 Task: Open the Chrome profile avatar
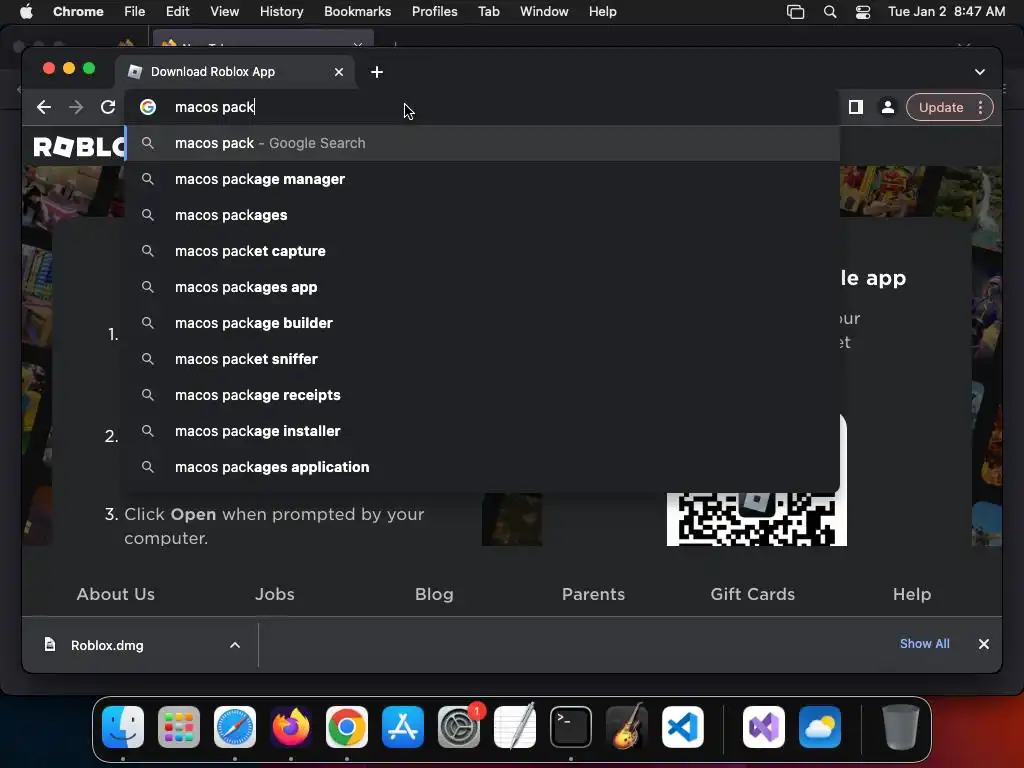888,107
